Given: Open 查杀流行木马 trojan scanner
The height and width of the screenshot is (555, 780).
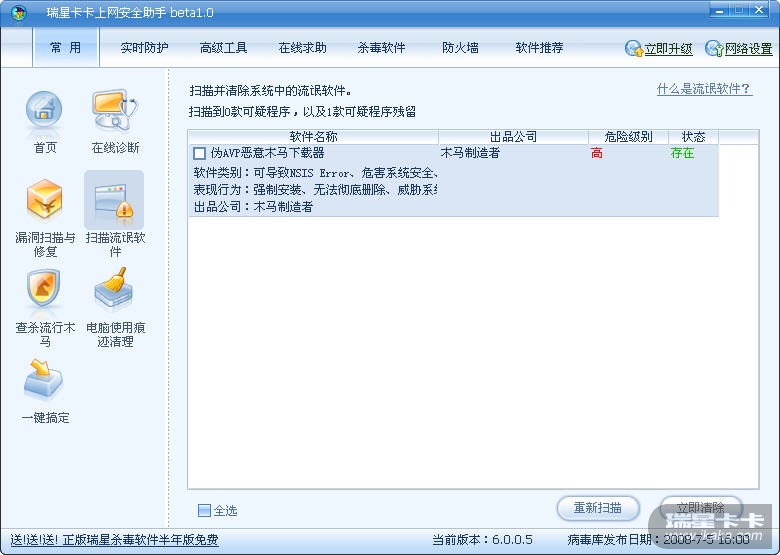Looking at the screenshot, I should tap(44, 289).
